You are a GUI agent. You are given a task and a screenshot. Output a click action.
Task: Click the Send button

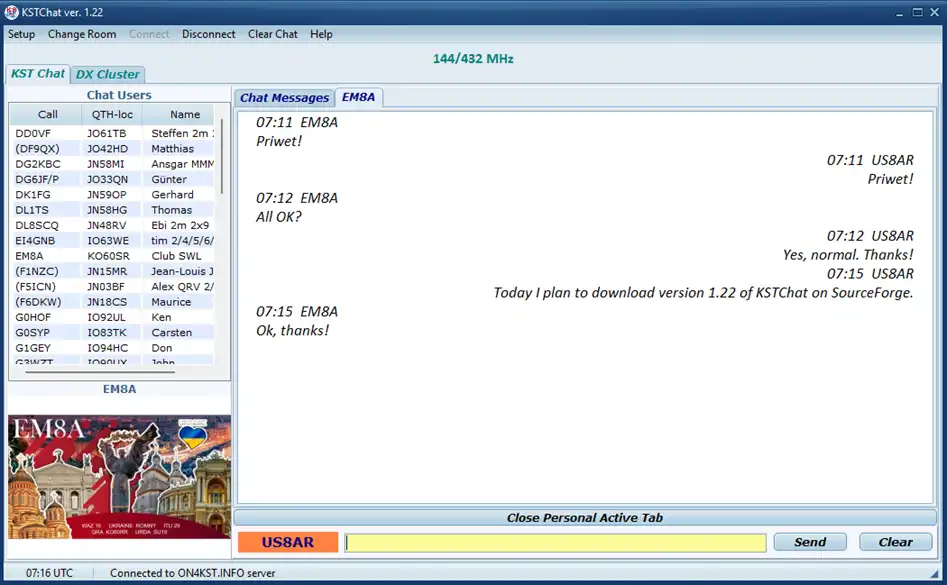pyautogui.click(x=810, y=542)
